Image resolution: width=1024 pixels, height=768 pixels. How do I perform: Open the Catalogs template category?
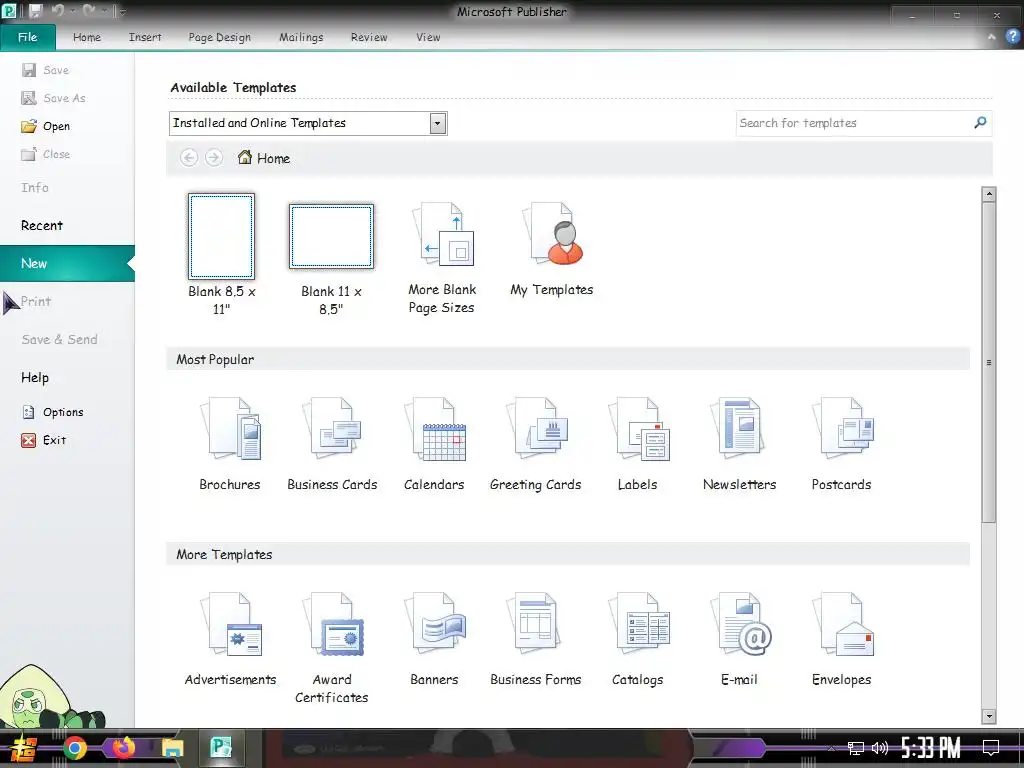[637, 640]
